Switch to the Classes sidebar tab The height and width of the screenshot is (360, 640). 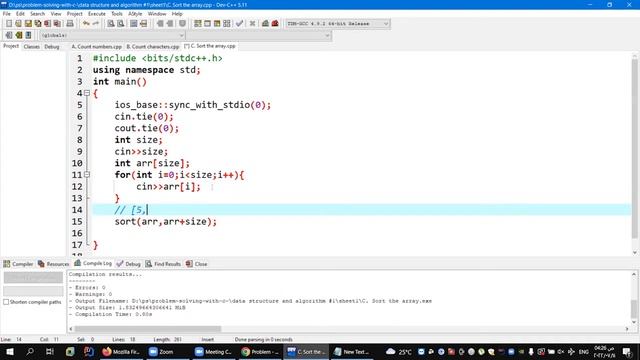tap(31, 47)
